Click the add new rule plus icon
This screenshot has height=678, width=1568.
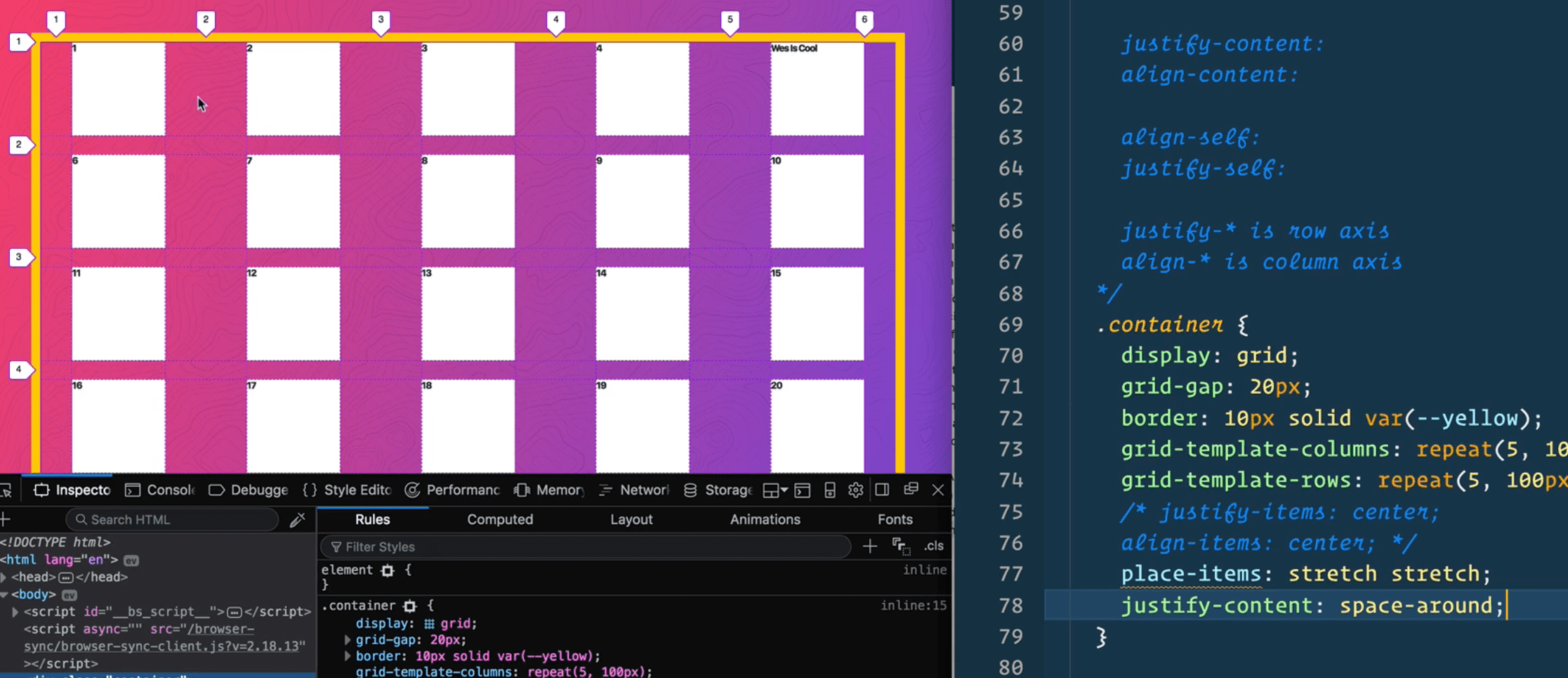tap(870, 546)
